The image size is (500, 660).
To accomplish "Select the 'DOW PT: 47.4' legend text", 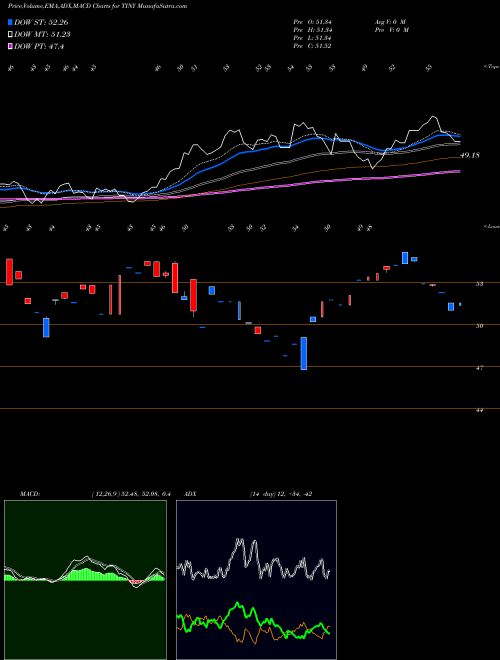I will pos(39,47).
